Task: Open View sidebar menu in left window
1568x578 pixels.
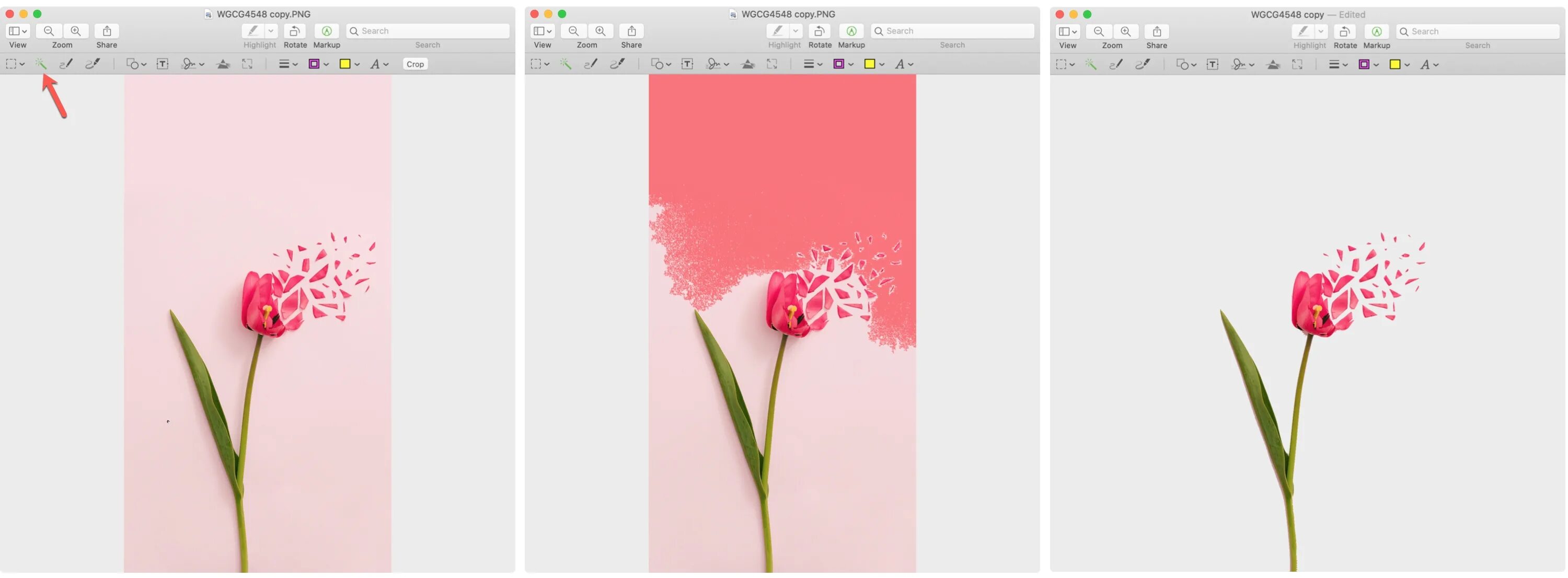Action: pyautogui.click(x=17, y=31)
